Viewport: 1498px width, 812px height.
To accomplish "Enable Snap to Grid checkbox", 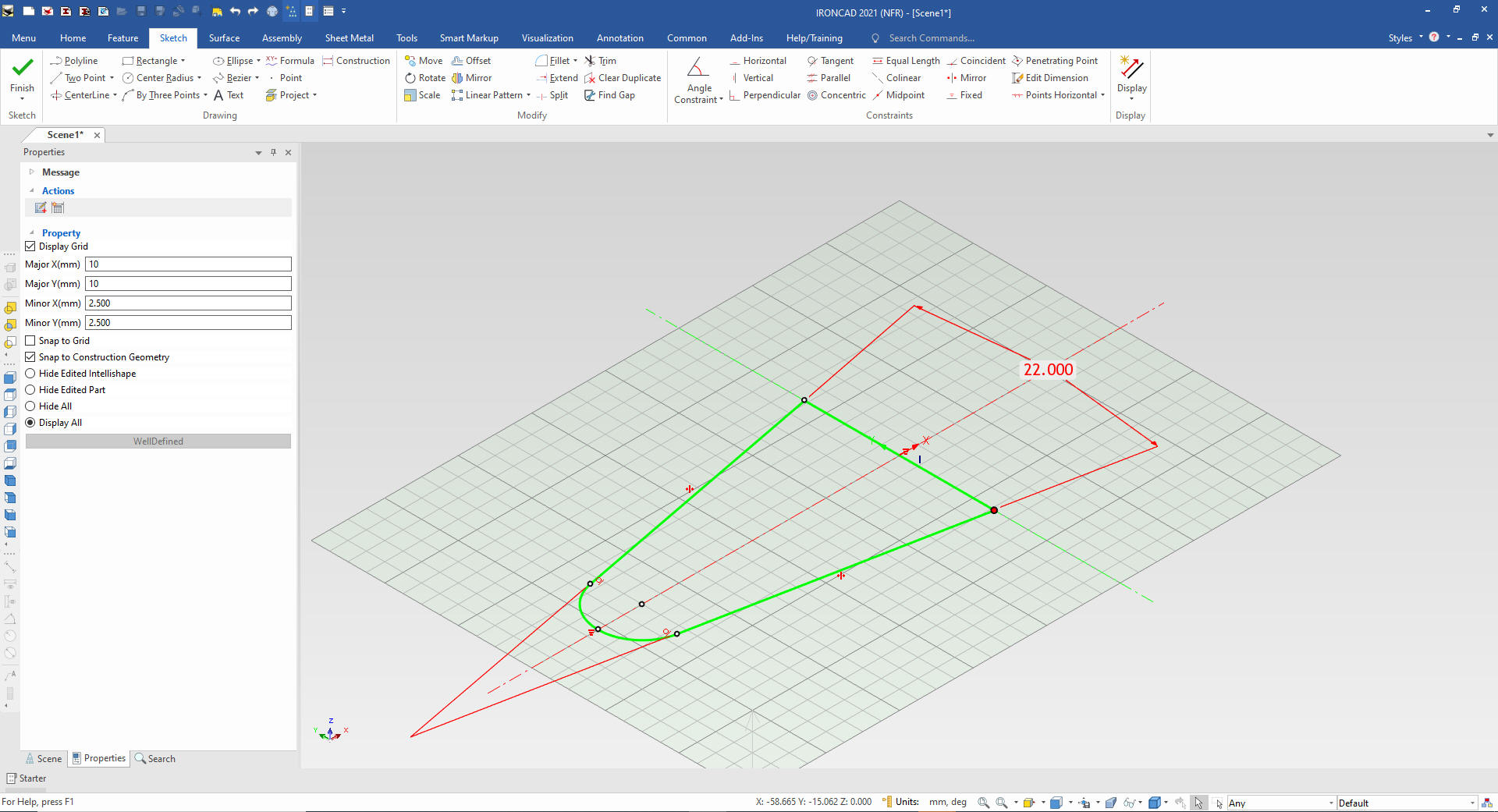I will click(x=30, y=341).
